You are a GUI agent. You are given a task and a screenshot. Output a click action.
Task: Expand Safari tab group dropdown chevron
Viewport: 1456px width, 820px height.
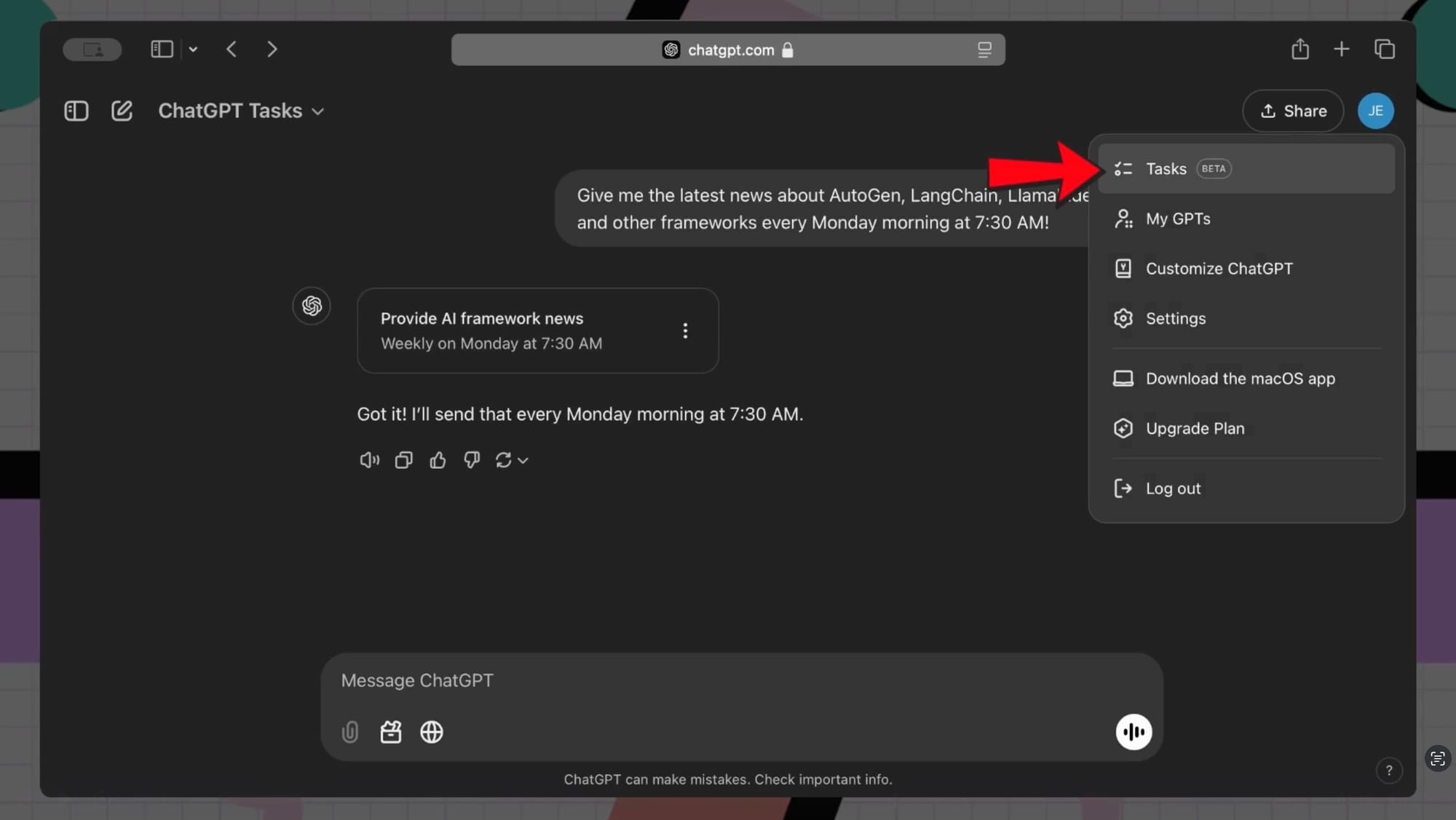193,50
